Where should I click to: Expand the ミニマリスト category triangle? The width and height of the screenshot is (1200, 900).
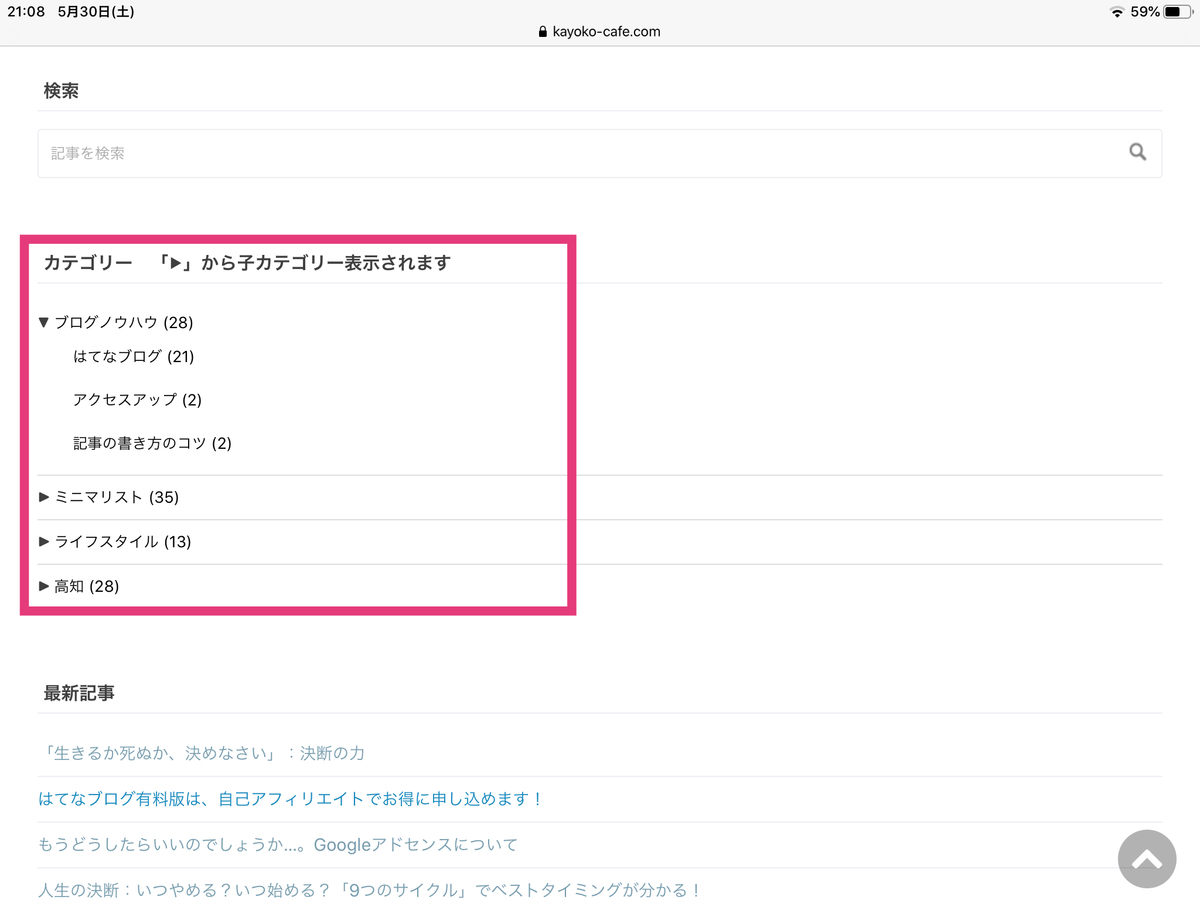44,497
